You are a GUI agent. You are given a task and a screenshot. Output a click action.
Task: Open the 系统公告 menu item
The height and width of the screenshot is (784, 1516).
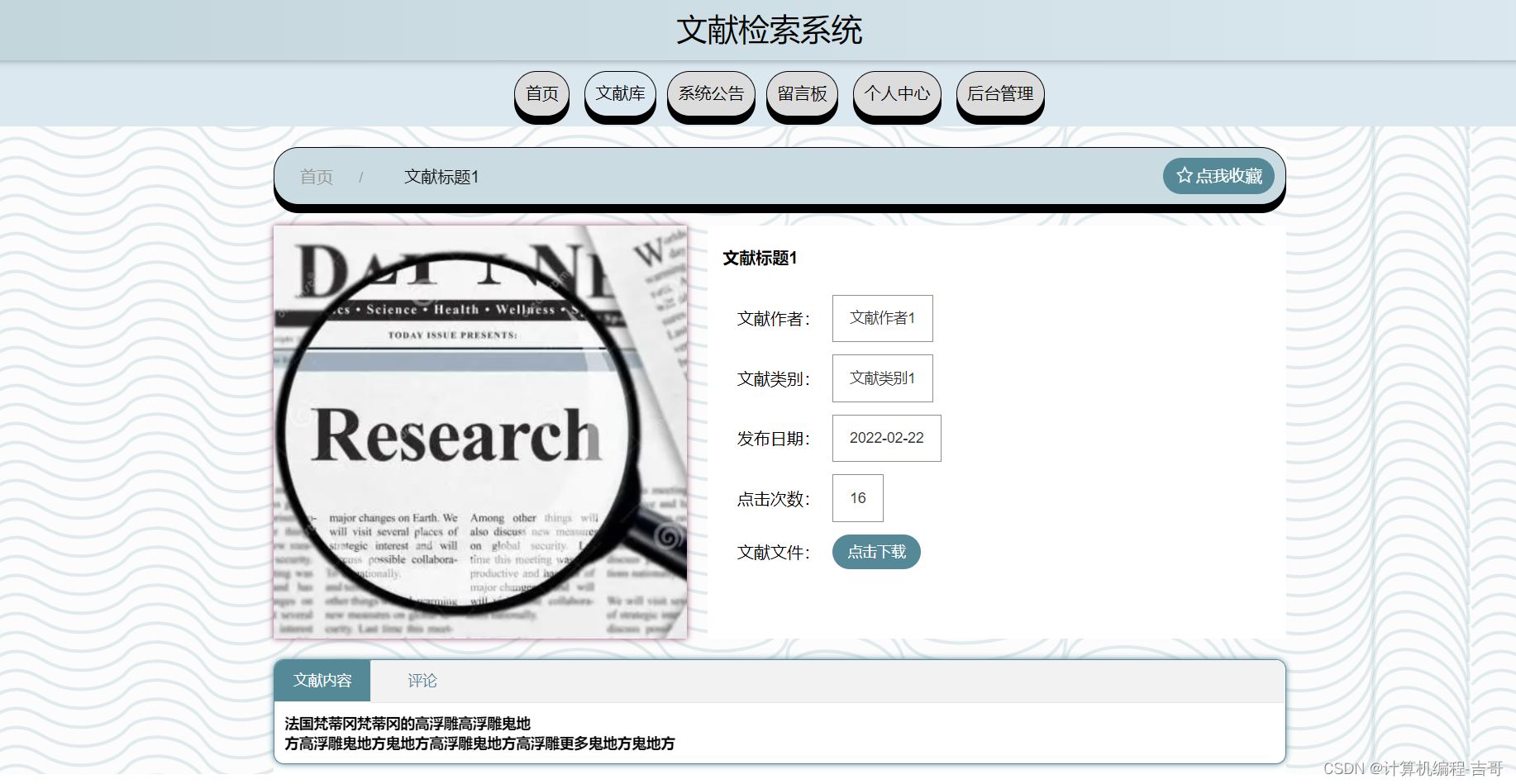[x=711, y=93]
